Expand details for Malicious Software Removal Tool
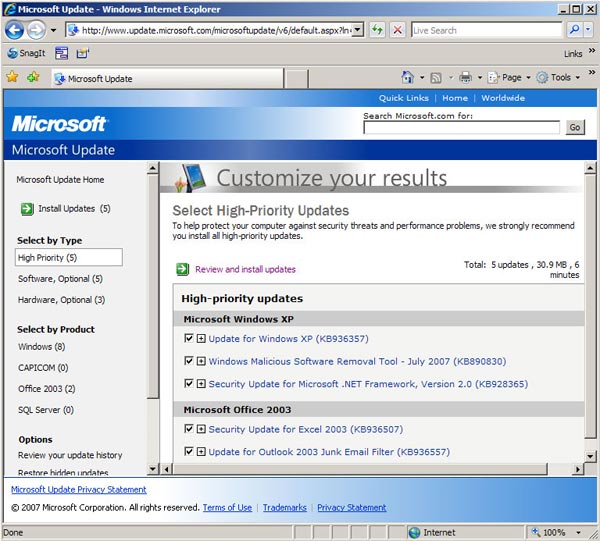 tap(201, 361)
